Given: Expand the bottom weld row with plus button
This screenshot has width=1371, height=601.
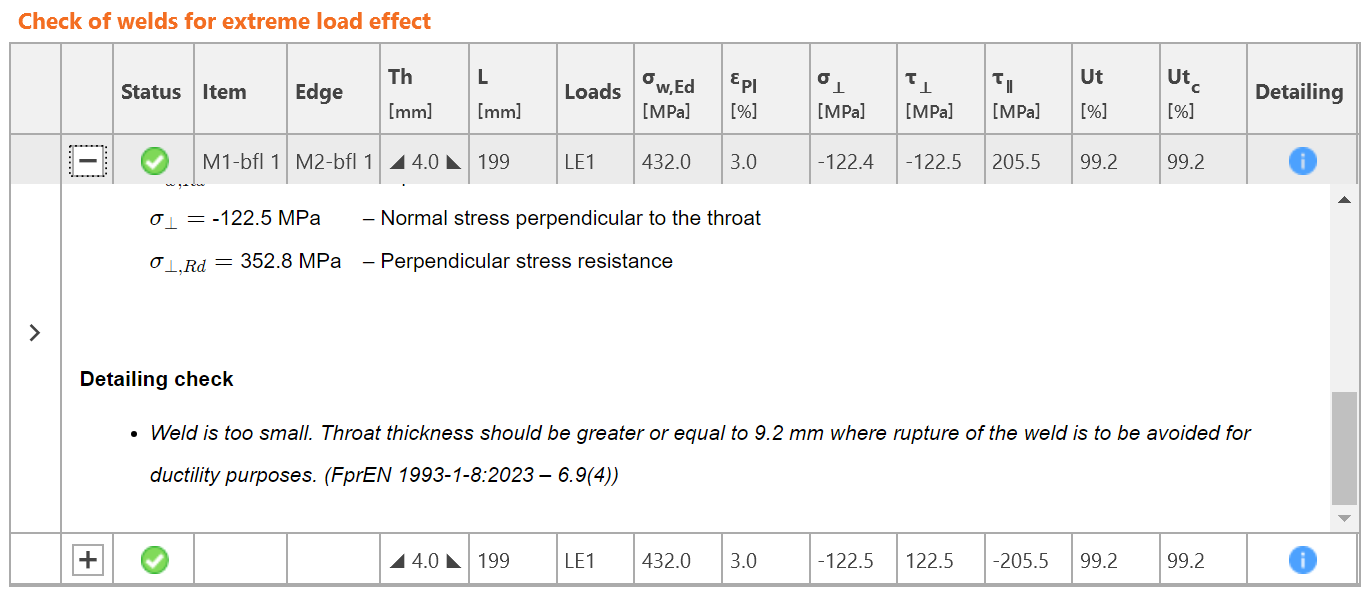Looking at the screenshot, I should (x=88, y=560).
